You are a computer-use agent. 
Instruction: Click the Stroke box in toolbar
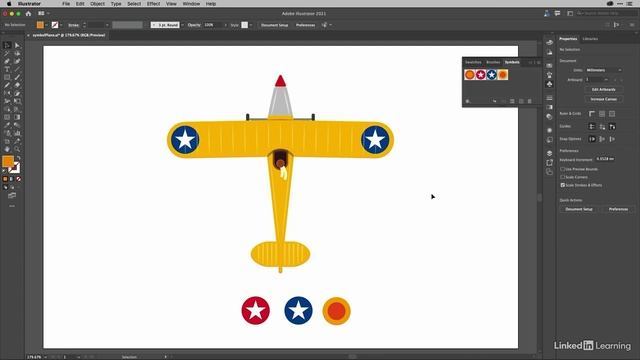(15, 168)
